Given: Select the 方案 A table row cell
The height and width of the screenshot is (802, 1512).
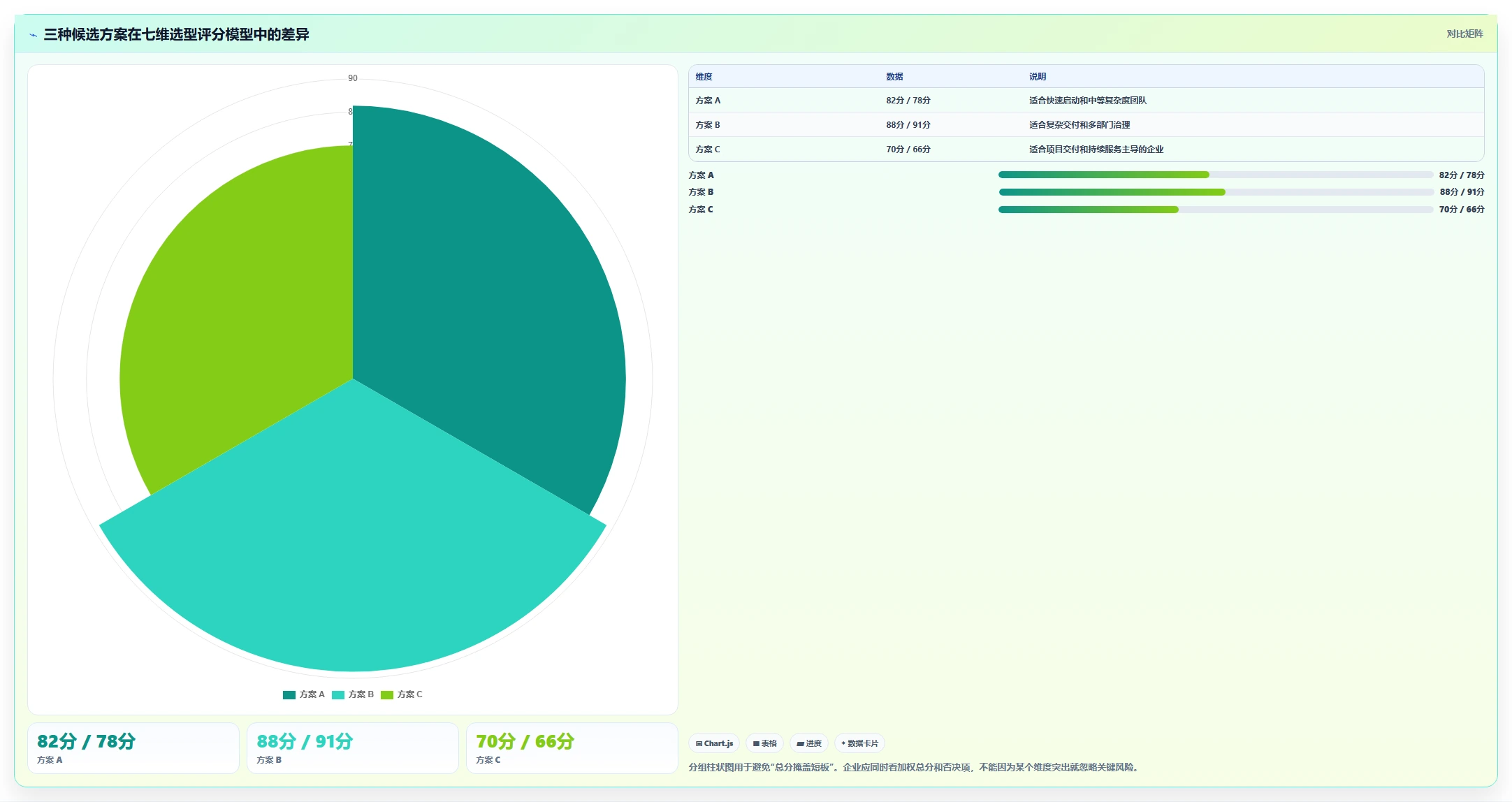Looking at the screenshot, I should pyautogui.click(x=708, y=101).
